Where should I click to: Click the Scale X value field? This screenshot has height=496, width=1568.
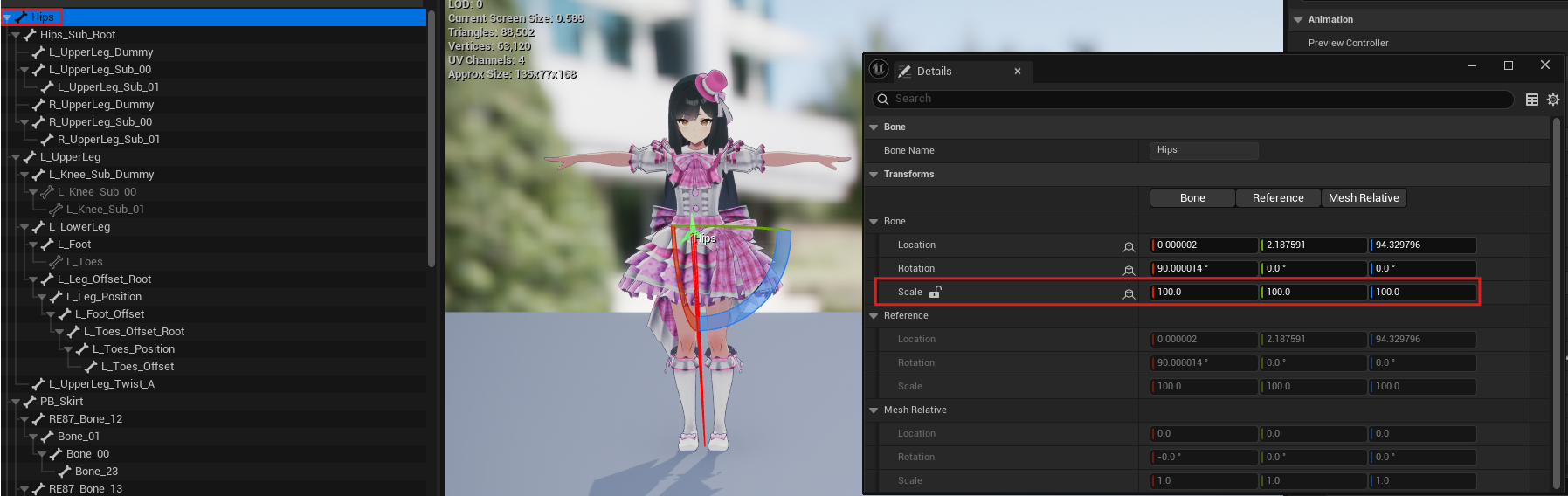coord(1205,293)
